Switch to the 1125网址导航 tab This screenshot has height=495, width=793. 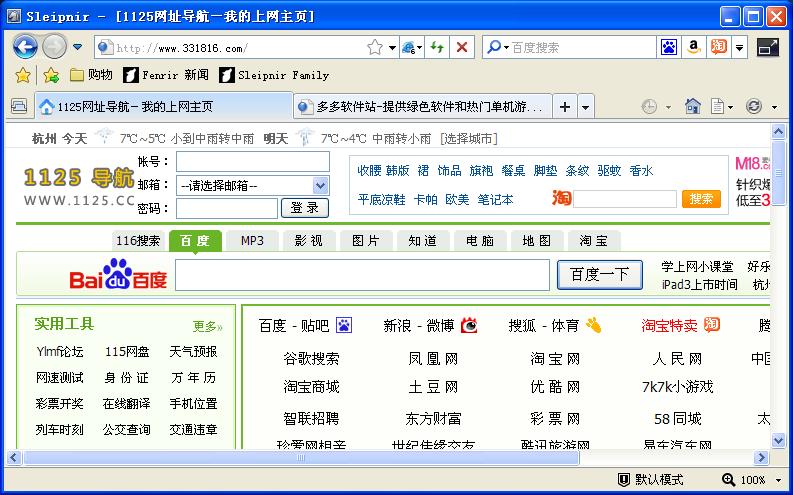[x=163, y=107]
